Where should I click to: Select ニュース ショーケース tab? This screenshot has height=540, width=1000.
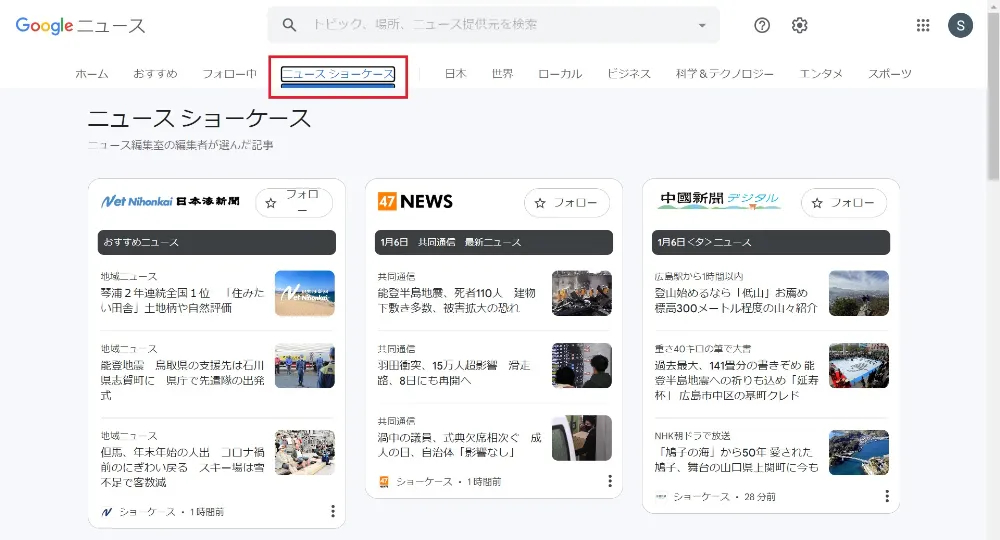338,75
